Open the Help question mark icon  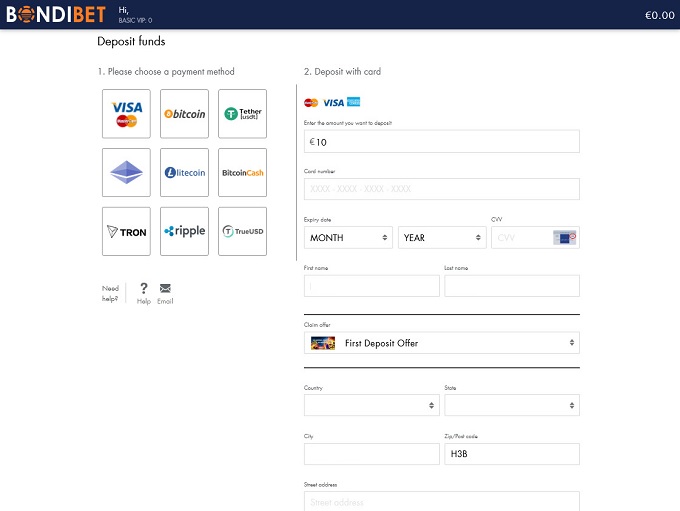[x=144, y=289]
